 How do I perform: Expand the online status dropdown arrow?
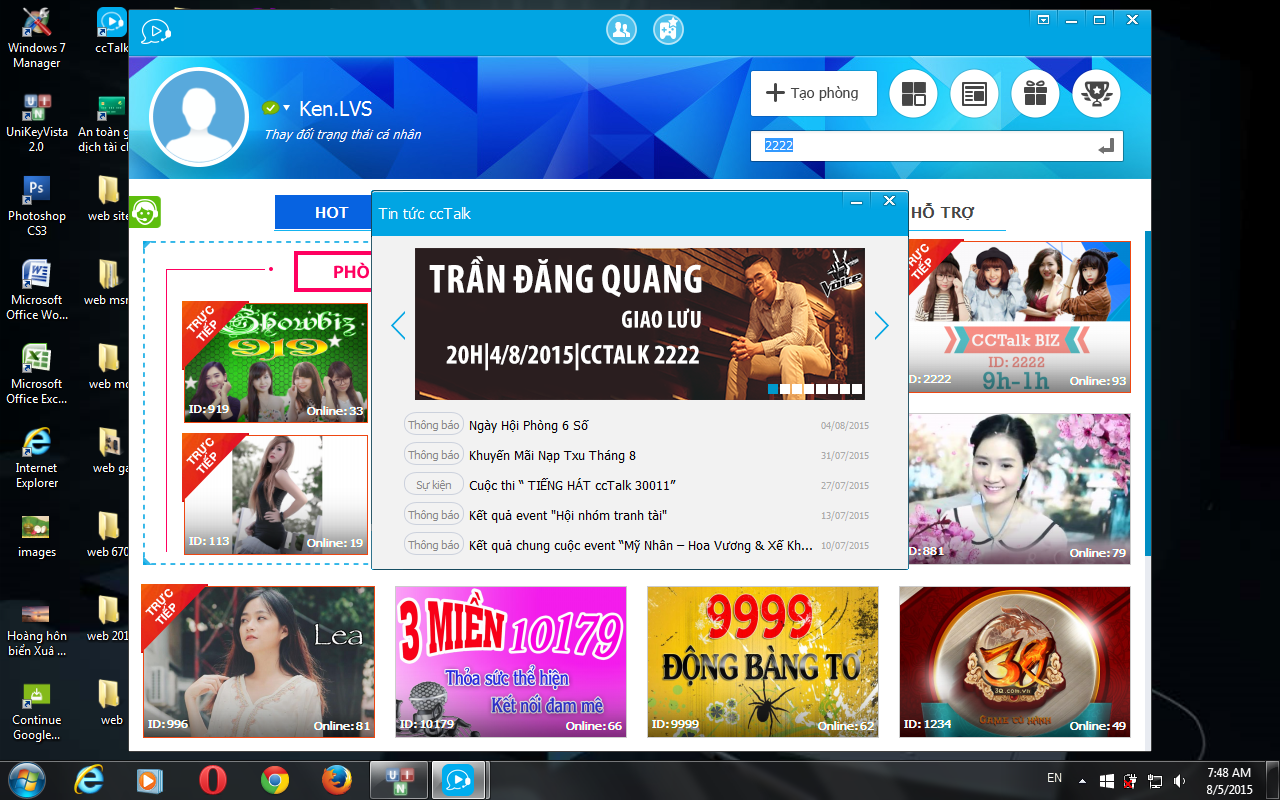pyautogui.click(x=287, y=108)
